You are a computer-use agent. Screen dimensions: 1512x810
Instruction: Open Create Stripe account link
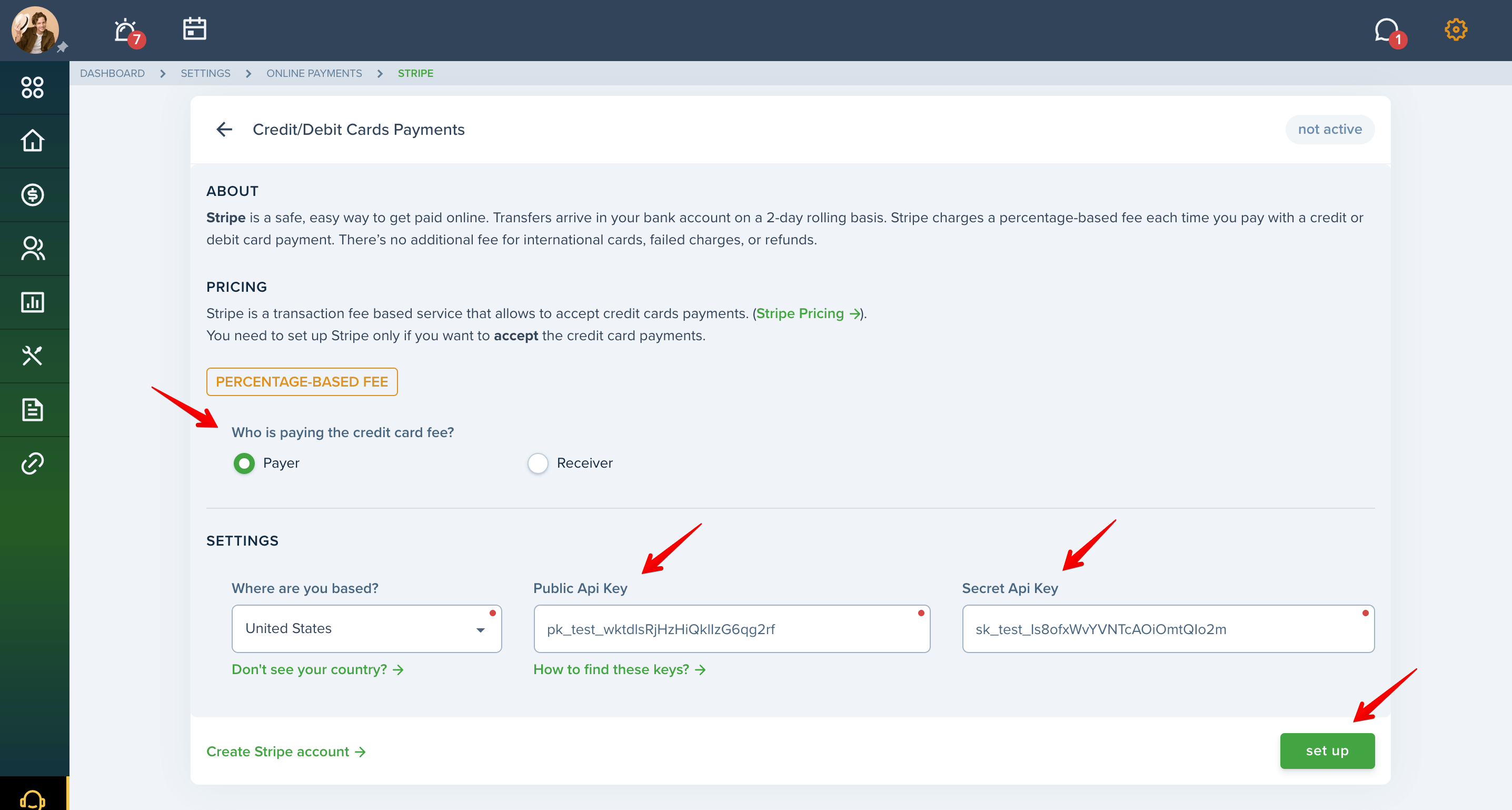coord(286,752)
